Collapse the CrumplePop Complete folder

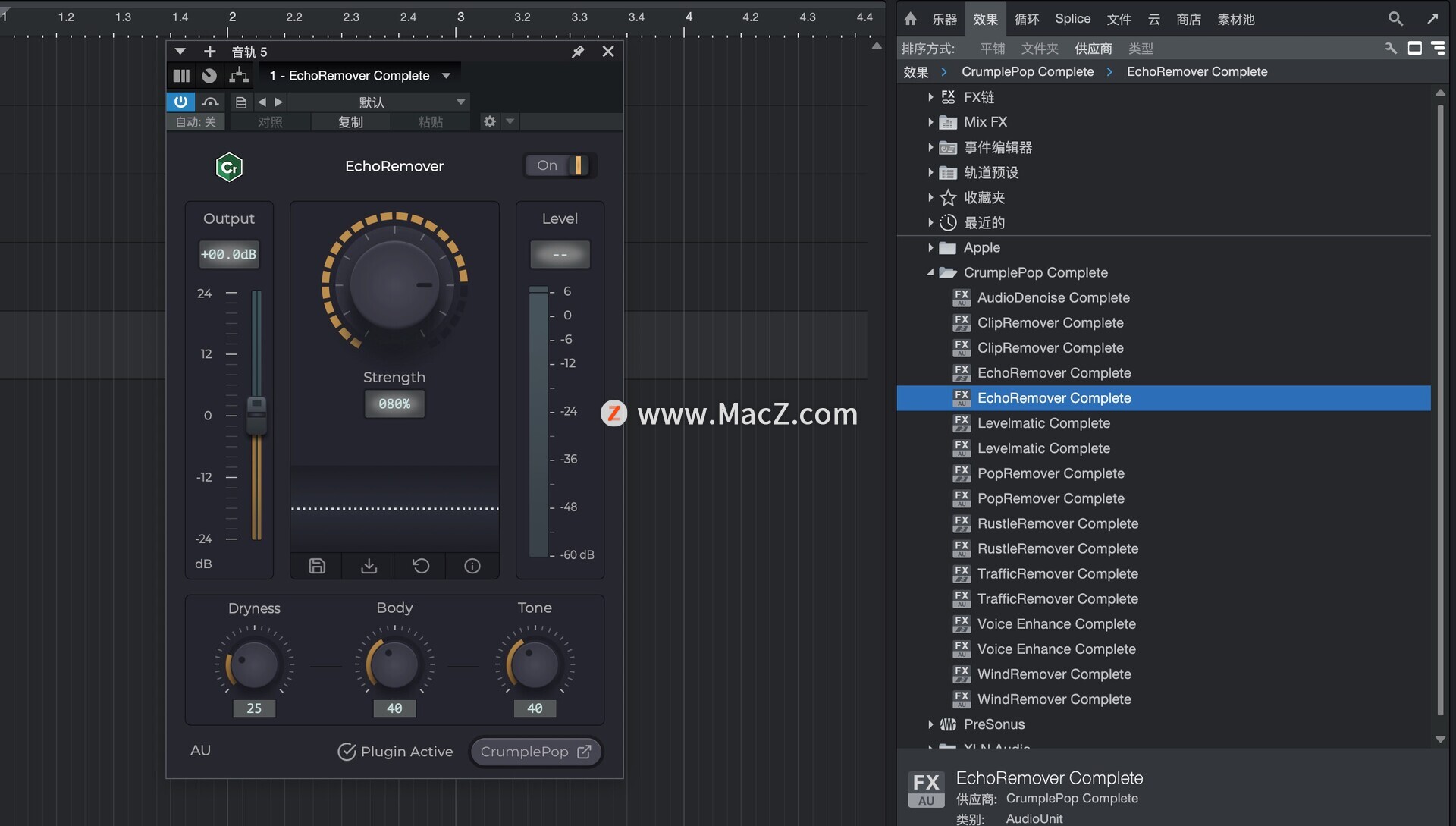pyautogui.click(x=930, y=272)
